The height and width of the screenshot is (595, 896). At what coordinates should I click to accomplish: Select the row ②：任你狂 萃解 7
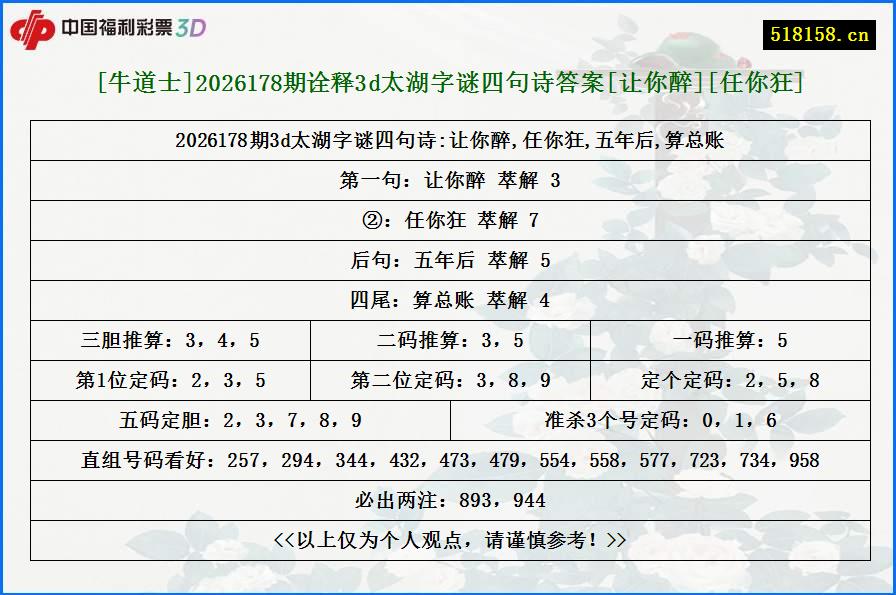click(x=450, y=221)
